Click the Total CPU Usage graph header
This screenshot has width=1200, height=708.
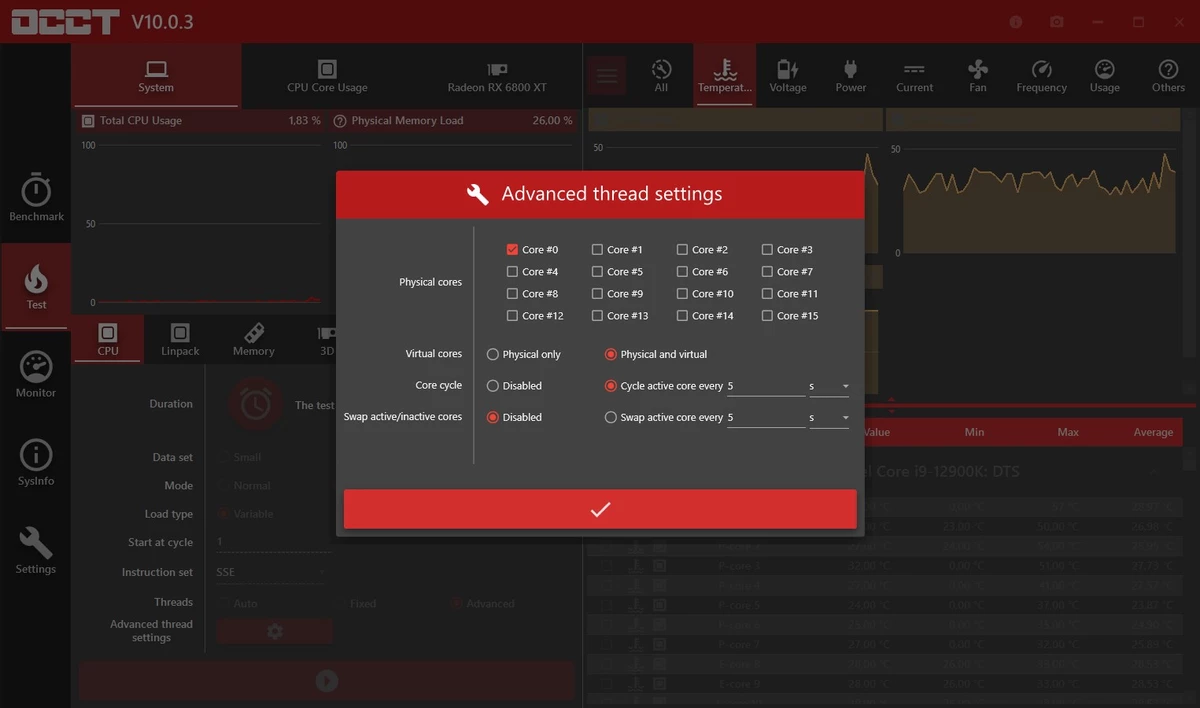200,120
